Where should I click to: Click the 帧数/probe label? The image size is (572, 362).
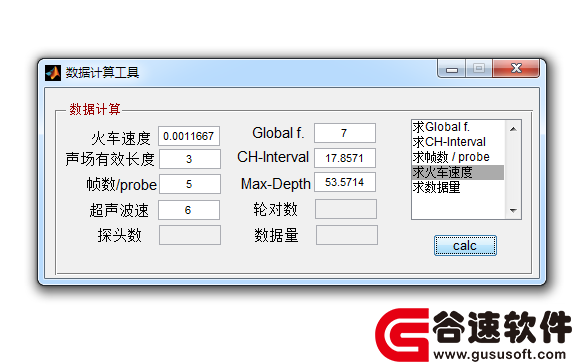pos(121,185)
